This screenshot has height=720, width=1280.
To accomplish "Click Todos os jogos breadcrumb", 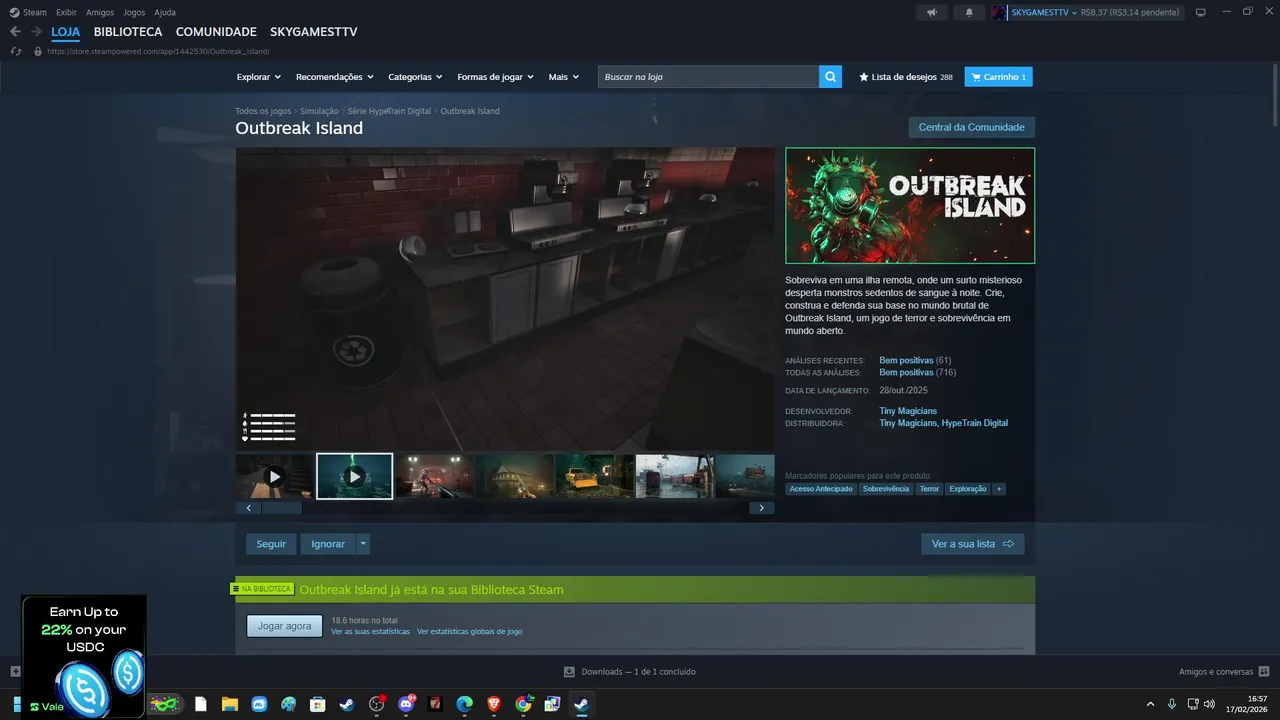I will 263,111.
